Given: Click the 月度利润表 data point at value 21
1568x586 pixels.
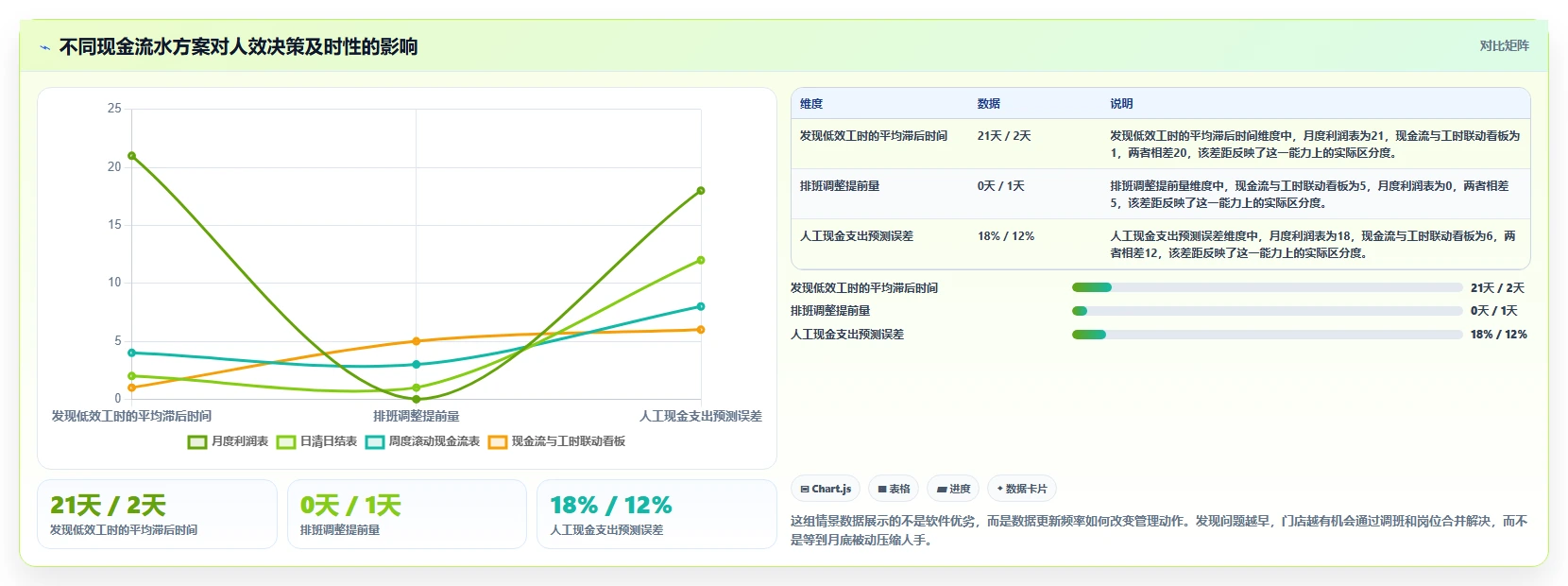Looking at the screenshot, I should coord(132,156).
